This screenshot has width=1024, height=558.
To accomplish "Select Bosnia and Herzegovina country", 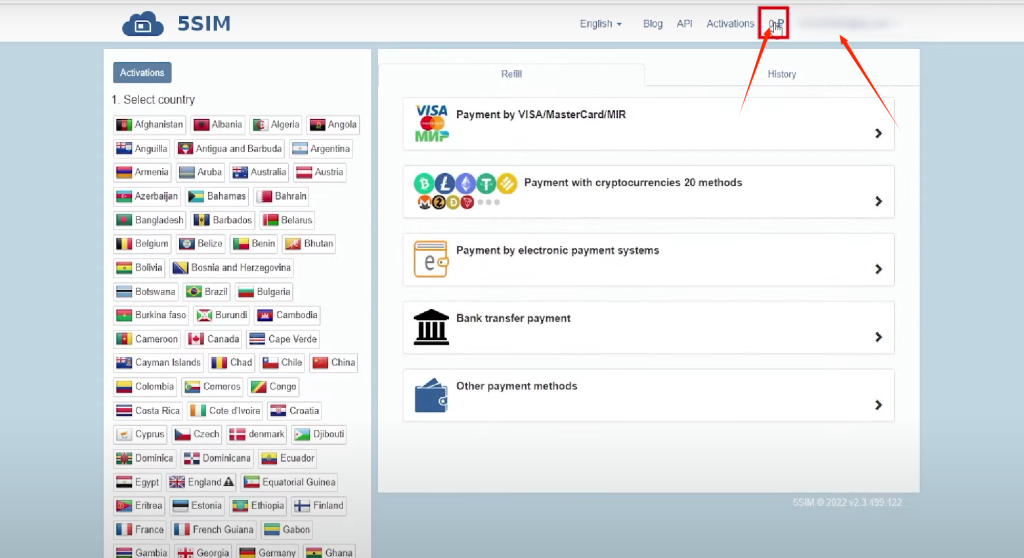I will pos(231,268).
